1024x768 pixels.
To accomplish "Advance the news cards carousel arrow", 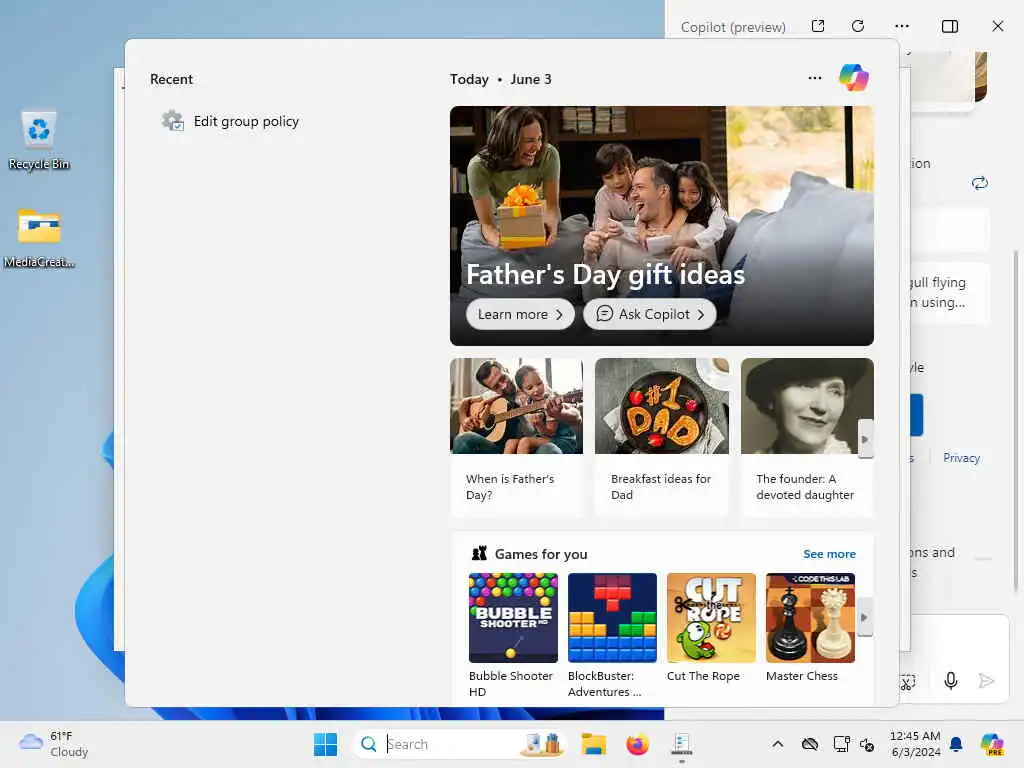I will coord(865,439).
